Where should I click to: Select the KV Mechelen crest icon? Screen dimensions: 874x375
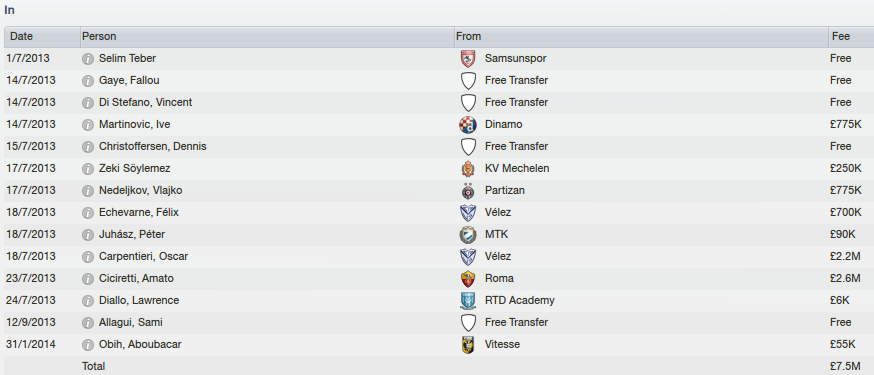(x=468, y=168)
